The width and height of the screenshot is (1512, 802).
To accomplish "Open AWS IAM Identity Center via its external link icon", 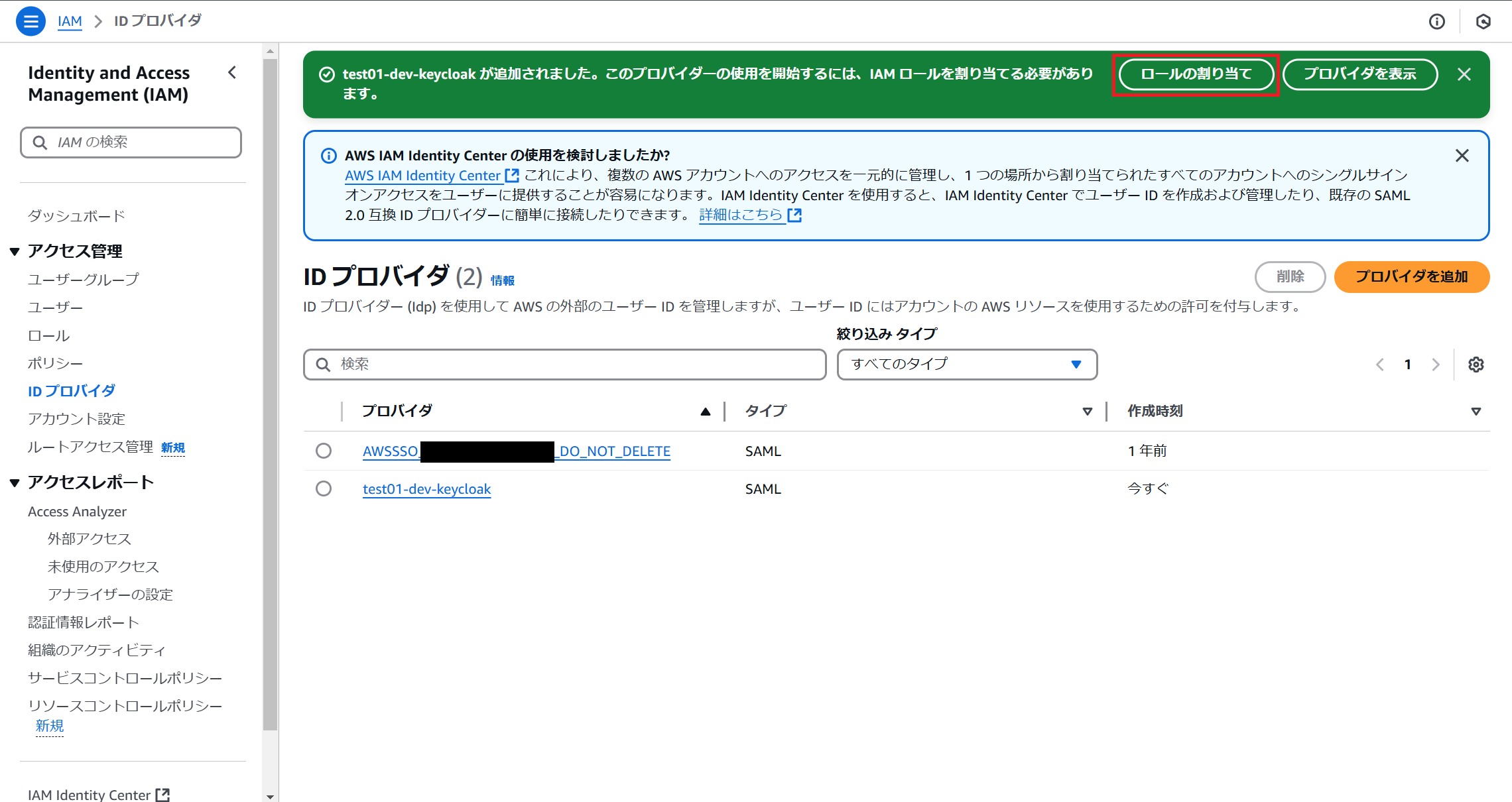I will [511, 175].
